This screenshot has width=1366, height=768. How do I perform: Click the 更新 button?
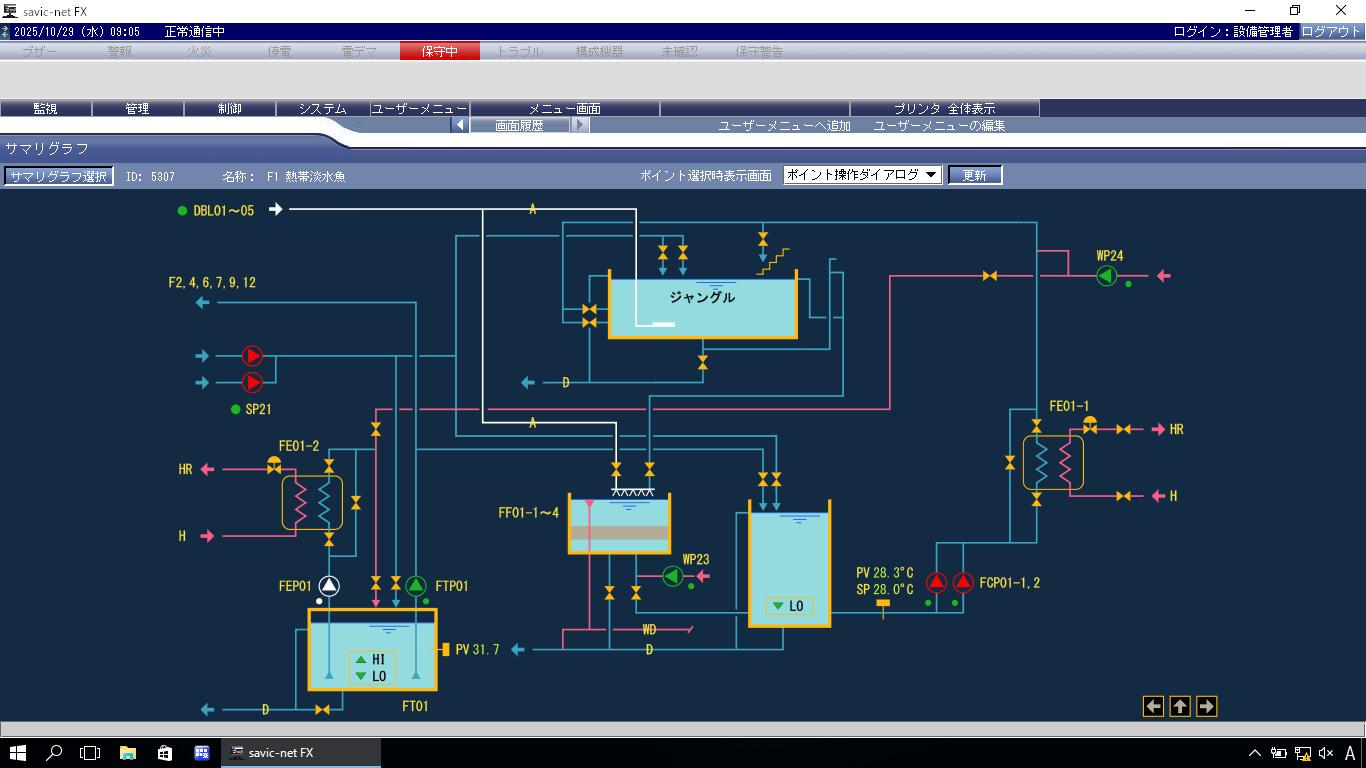[974, 175]
